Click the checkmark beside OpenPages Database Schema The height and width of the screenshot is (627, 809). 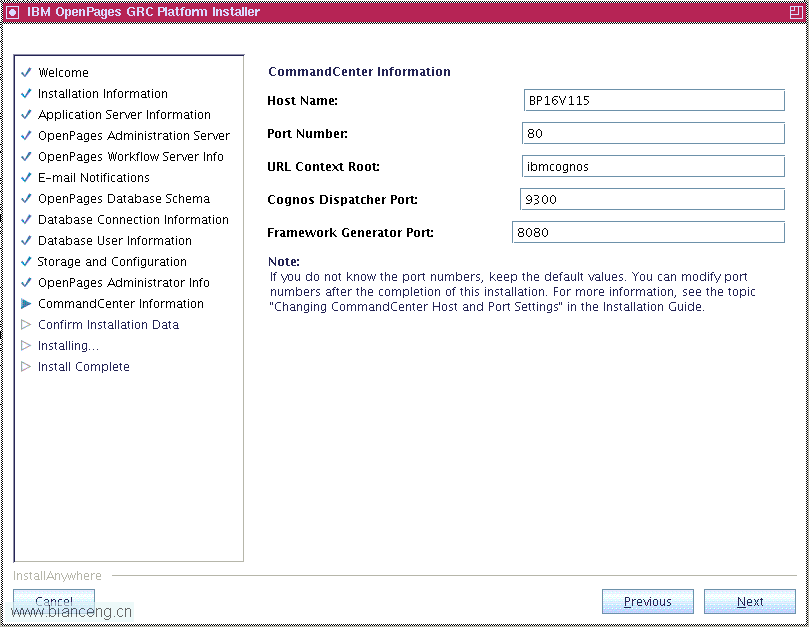click(26, 198)
